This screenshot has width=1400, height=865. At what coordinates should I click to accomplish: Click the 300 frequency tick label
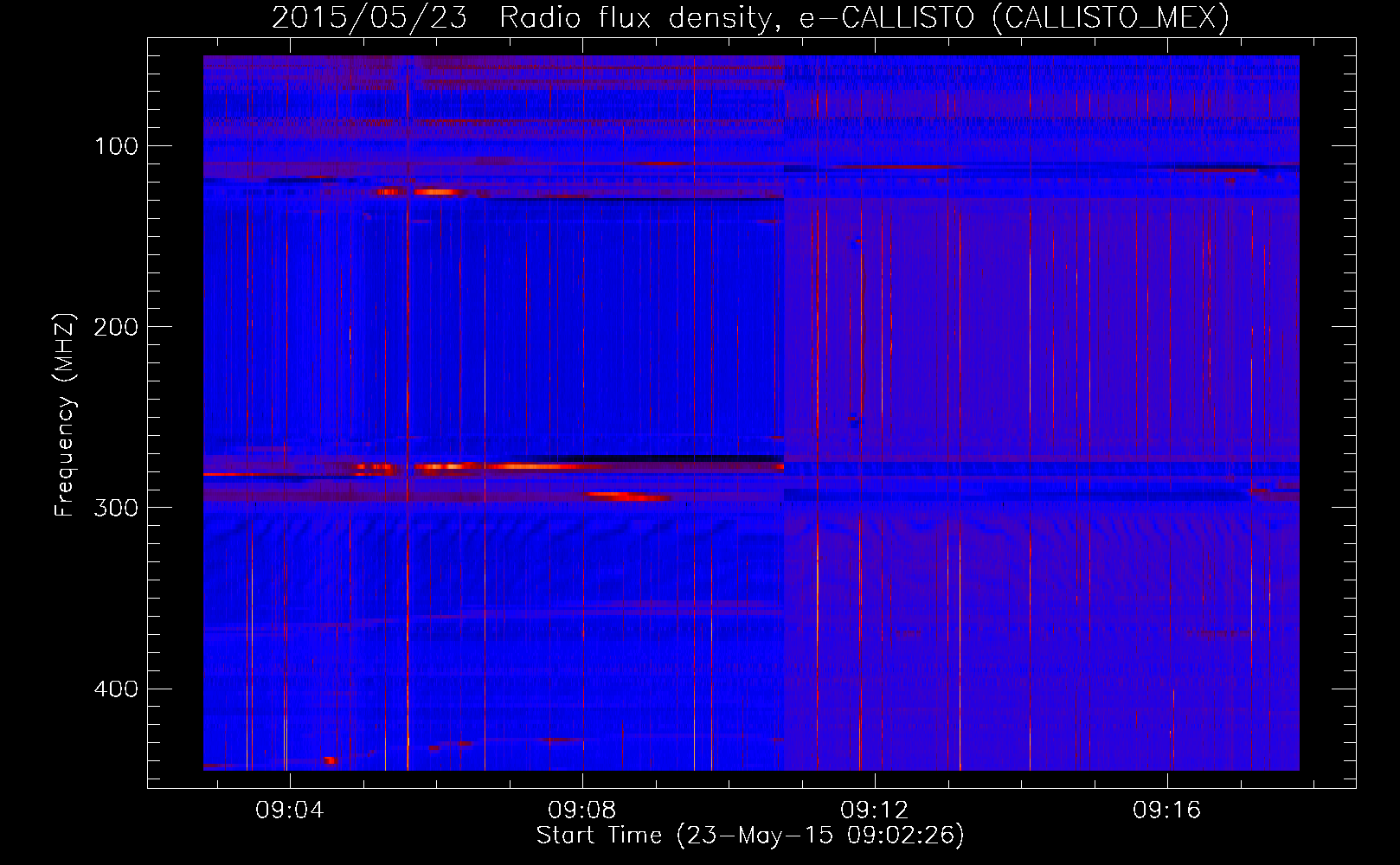coord(117,508)
